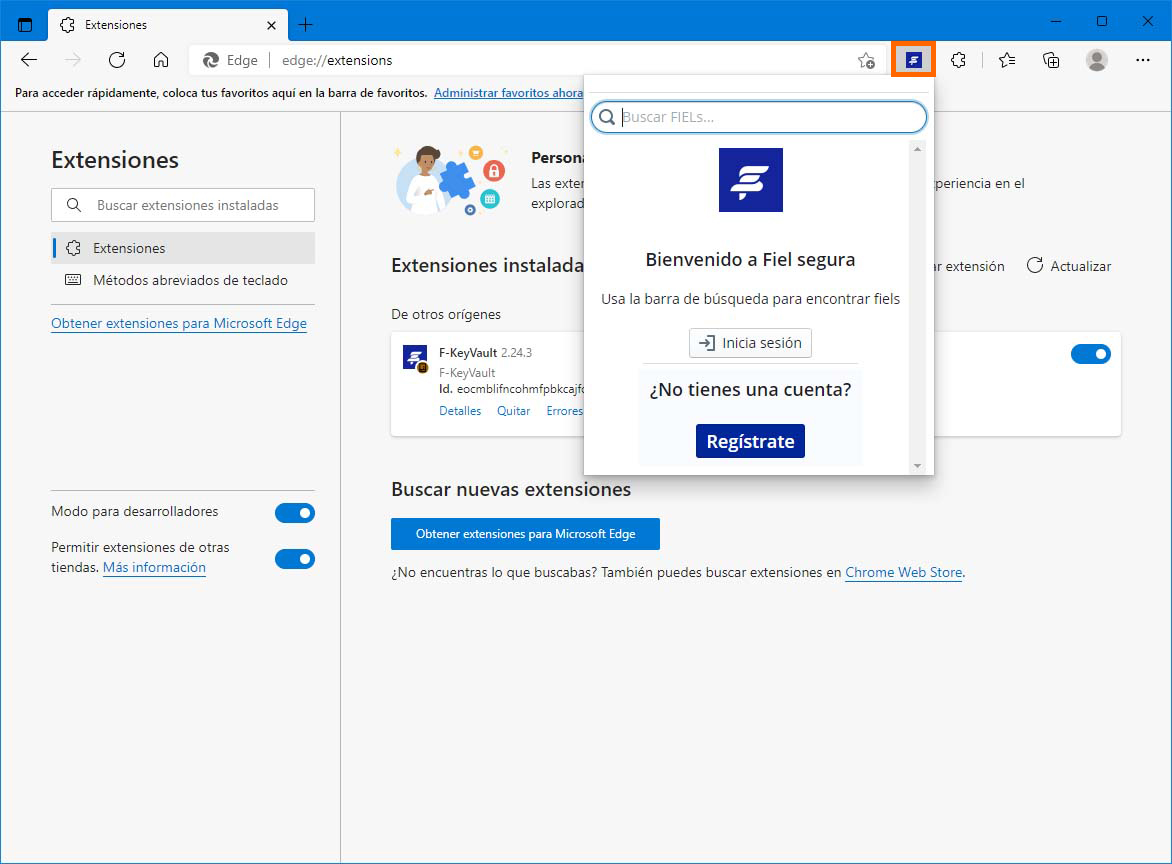
Task: Click the popup scrollbar down arrow
Action: point(917,466)
